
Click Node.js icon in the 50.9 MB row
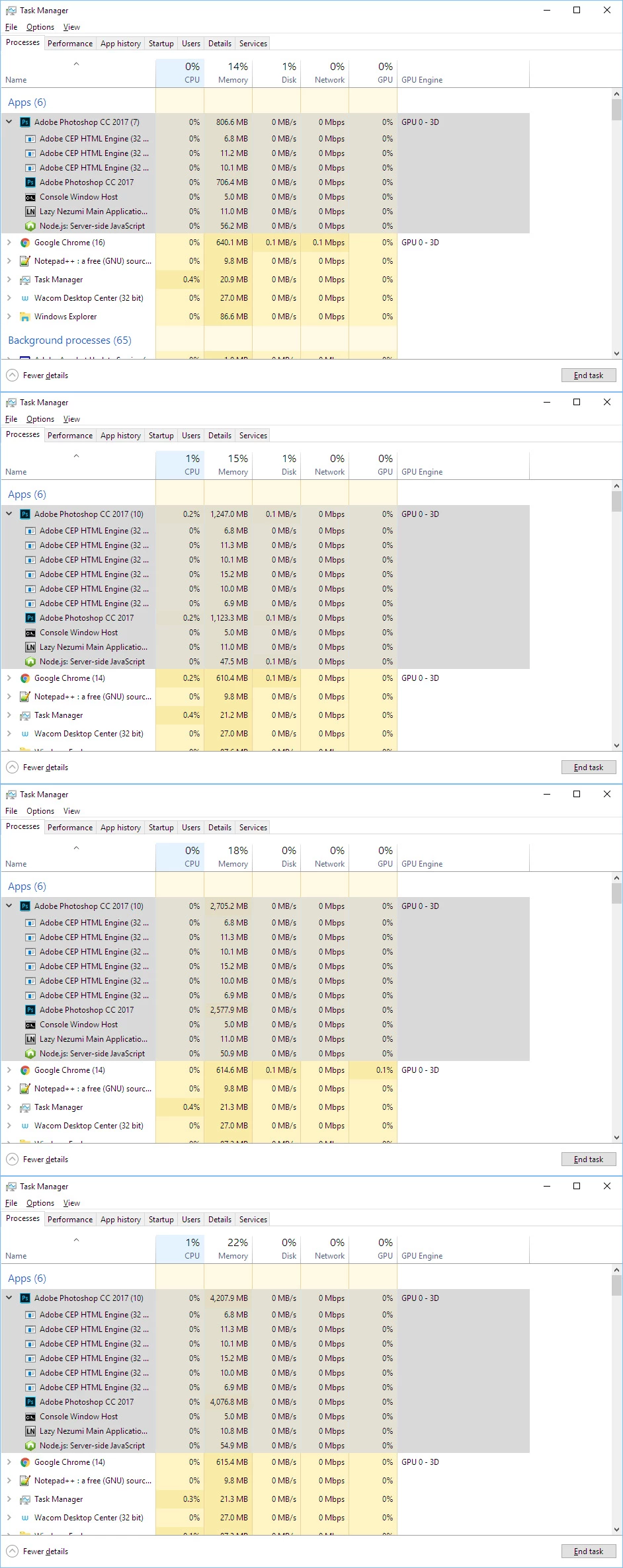[x=30, y=1054]
